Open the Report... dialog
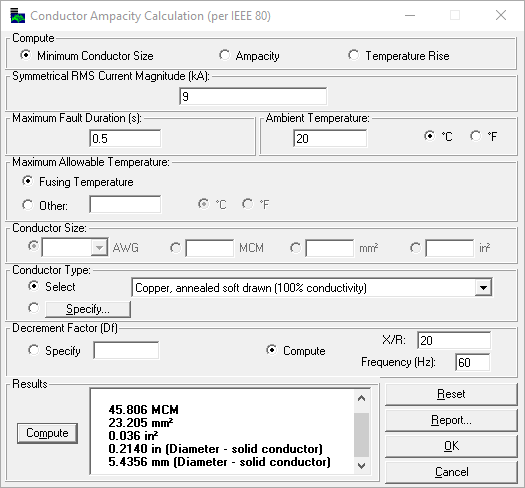This screenshot has width=525, height=488. tap(451, 420)
